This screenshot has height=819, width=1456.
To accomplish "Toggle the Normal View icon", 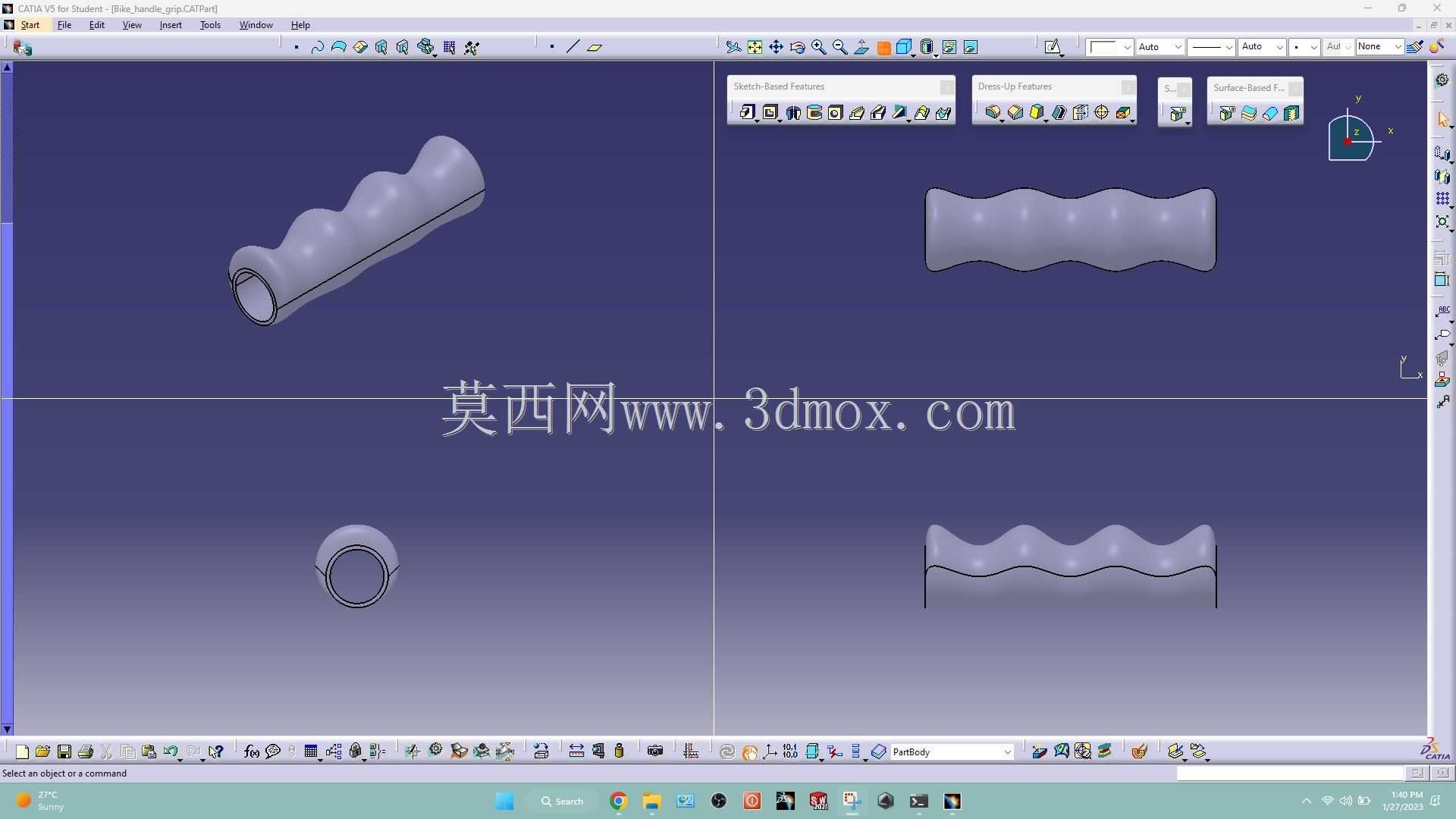I will (x=861, y=47).
